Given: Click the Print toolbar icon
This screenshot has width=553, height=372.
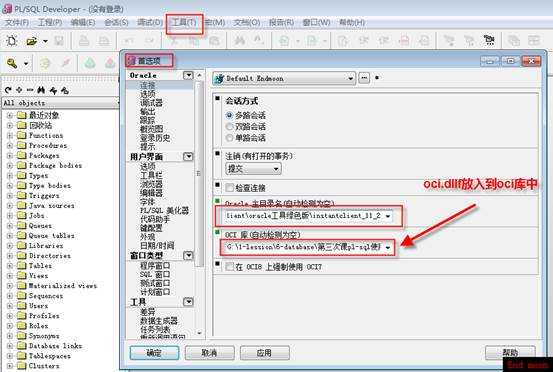Looking at the screenshot, I should tap(84, 41).
